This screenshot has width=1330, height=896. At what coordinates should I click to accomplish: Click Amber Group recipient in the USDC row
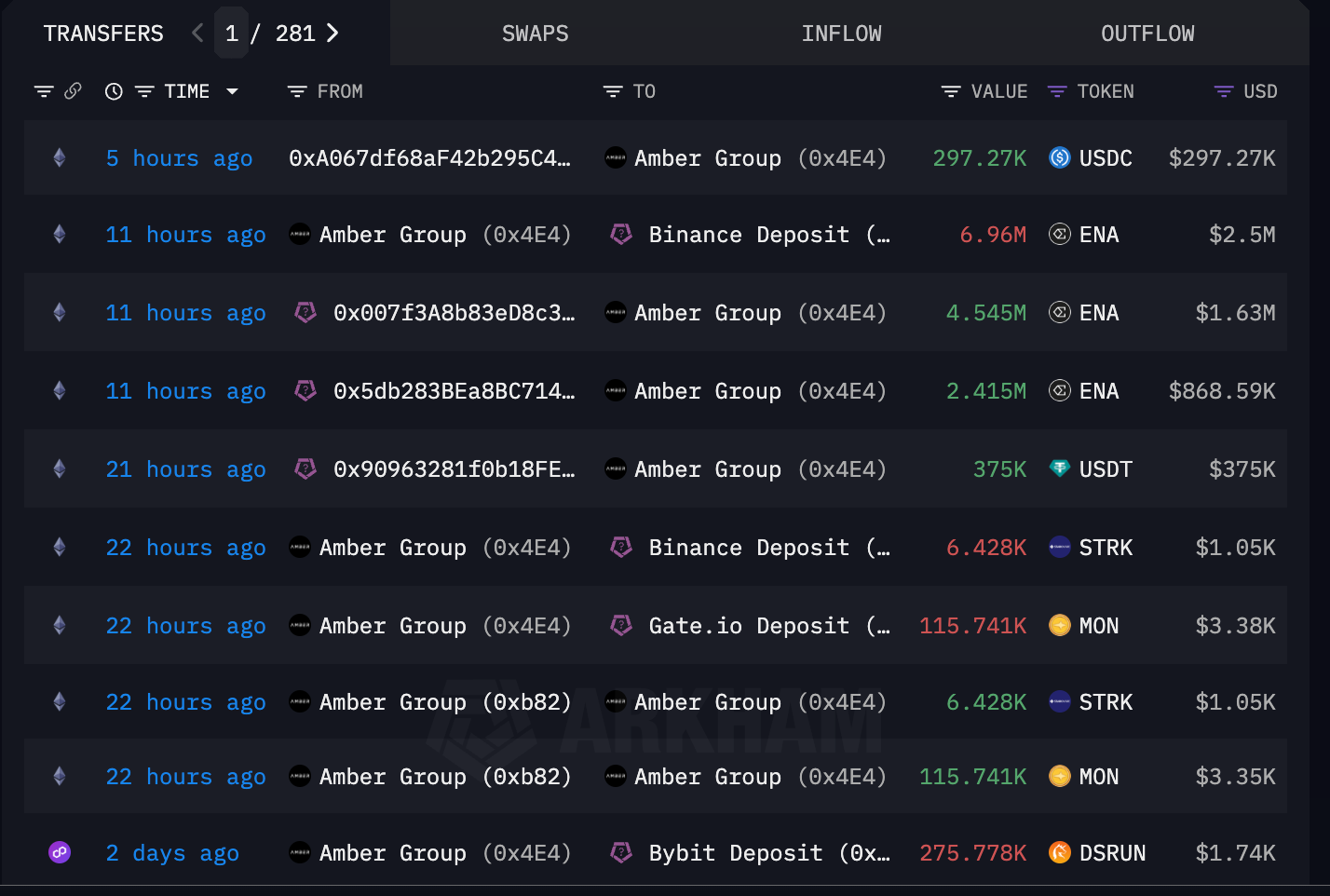[760, 158]
